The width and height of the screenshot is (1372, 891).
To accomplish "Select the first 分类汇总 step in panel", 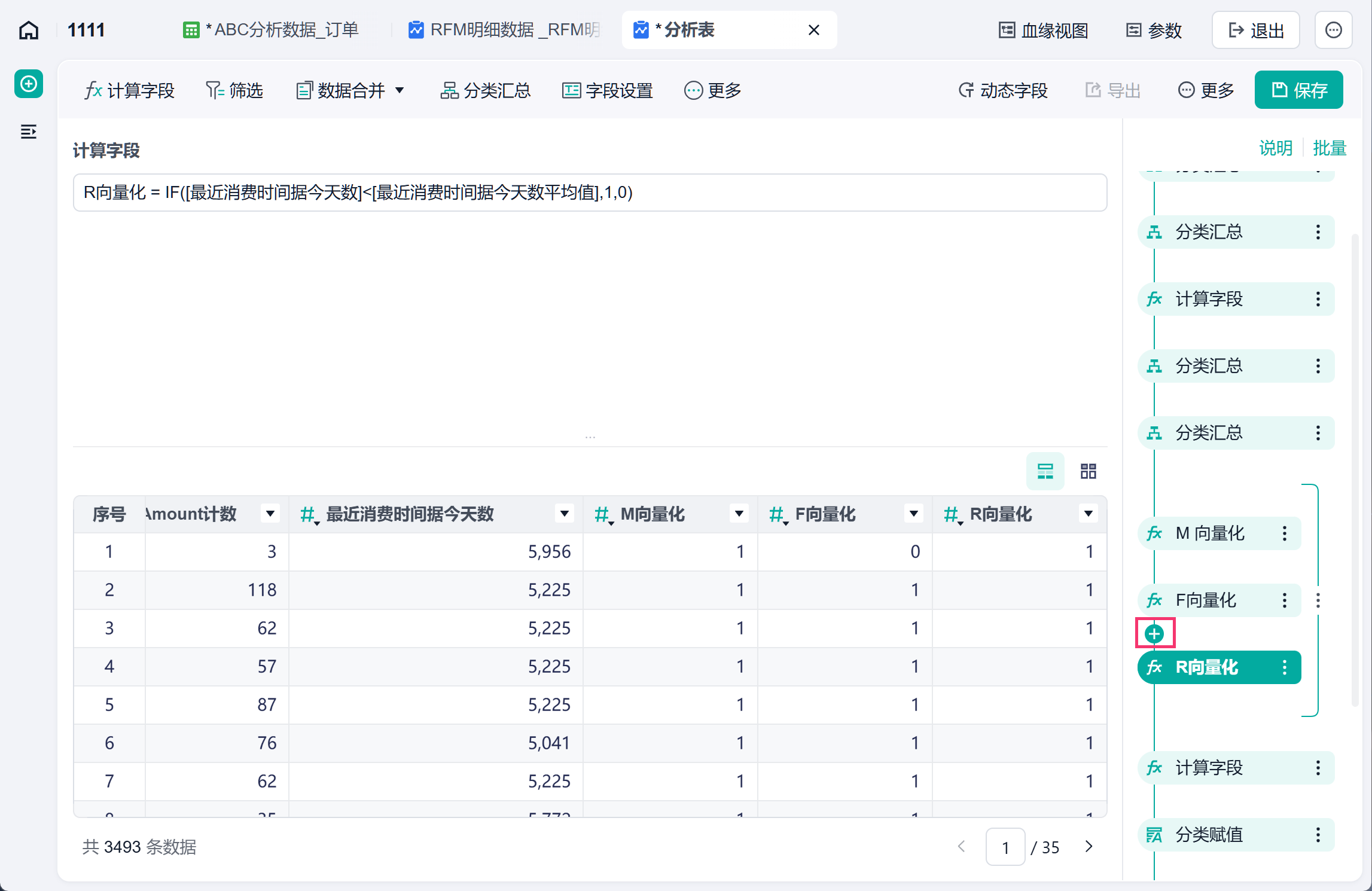I will pyautogui.click(x=1236, y=232).
